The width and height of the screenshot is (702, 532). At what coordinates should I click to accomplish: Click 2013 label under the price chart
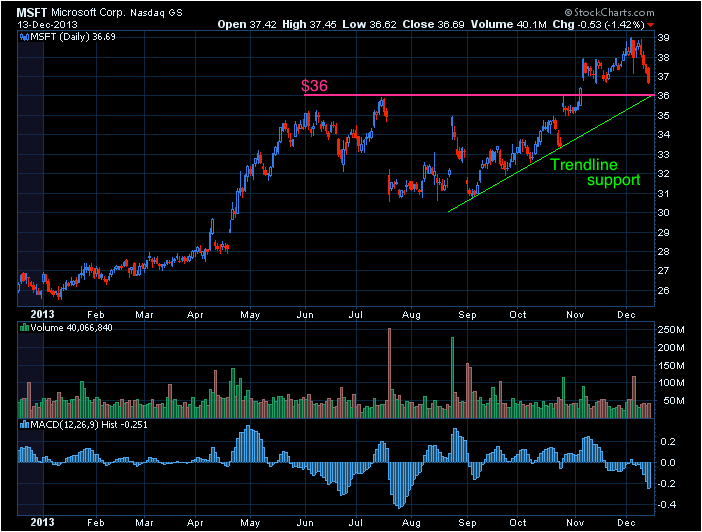(42, 314)
